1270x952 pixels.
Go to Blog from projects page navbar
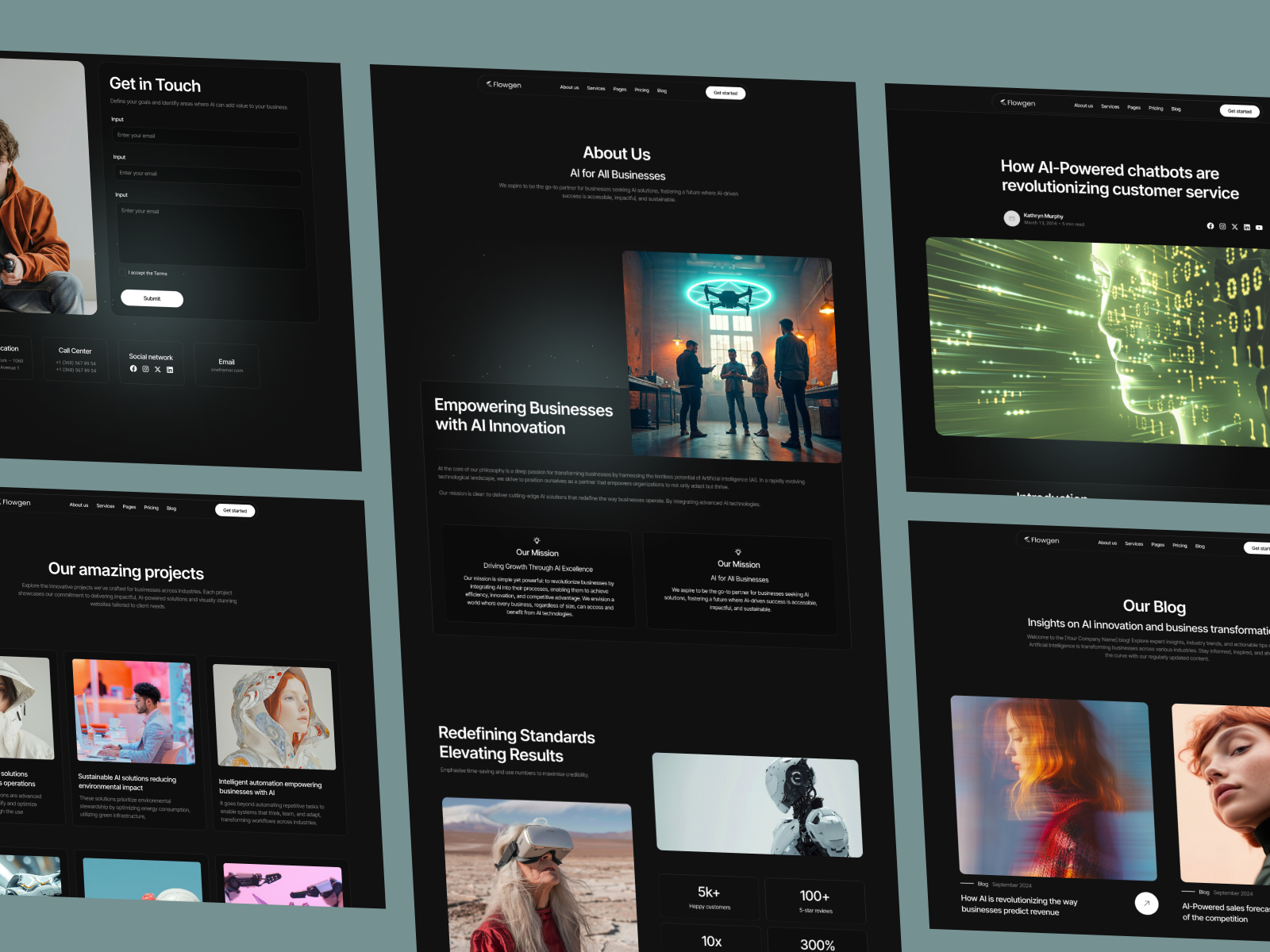click(x=171, y=508)
